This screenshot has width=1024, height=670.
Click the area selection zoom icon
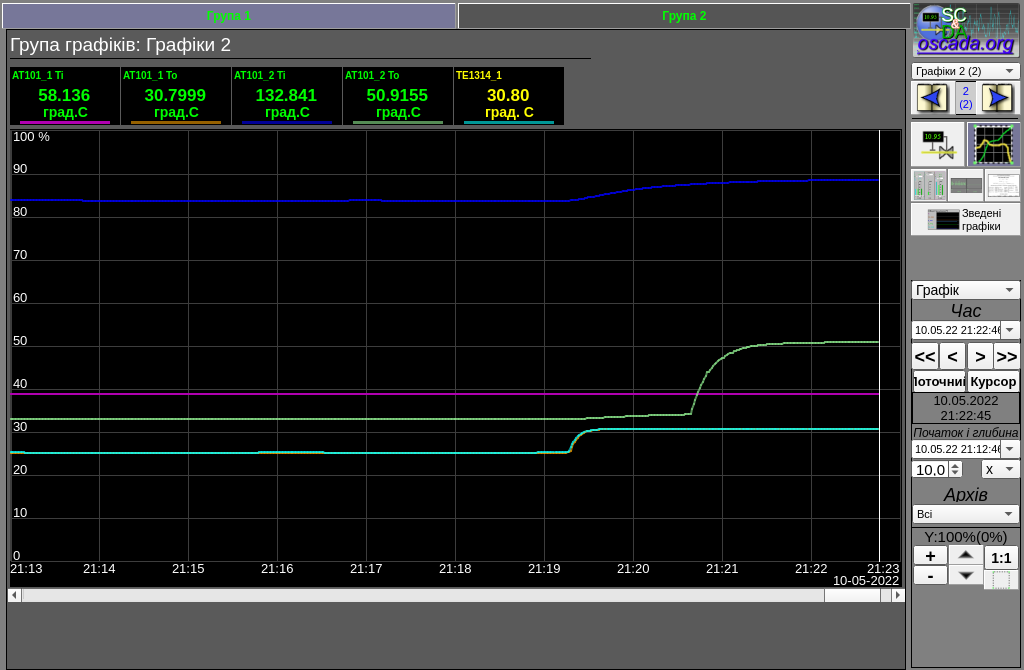coord(1001,580)
